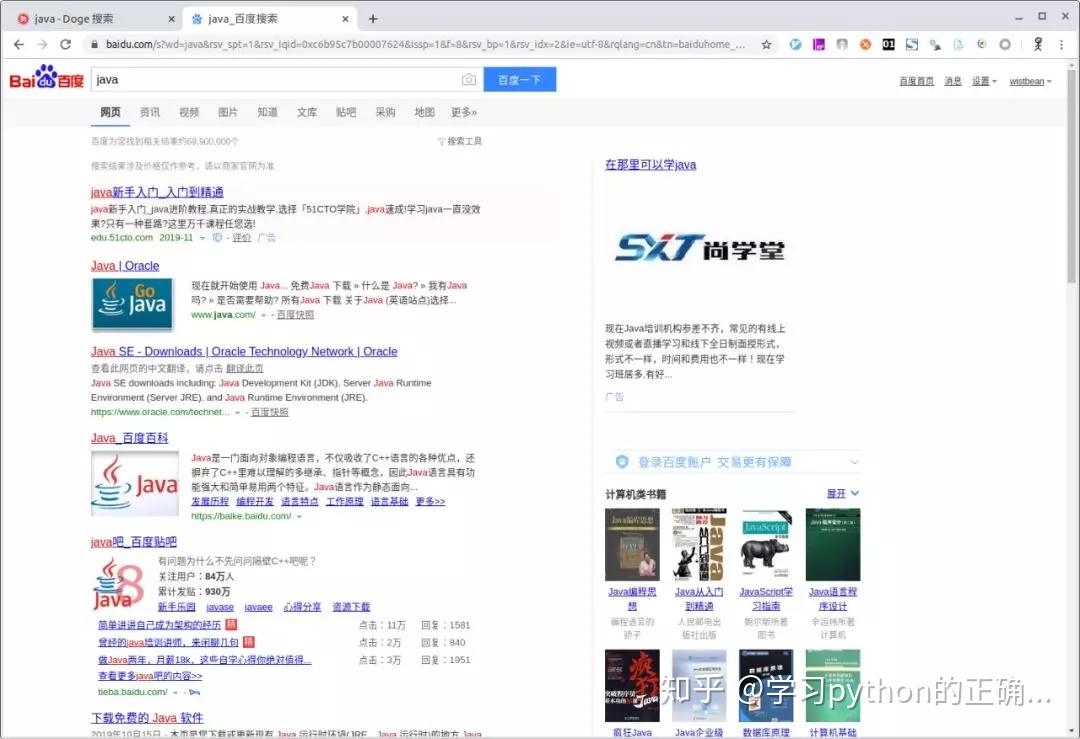Open the 百度首页 link
The image size is (1080, 739).
click(916, 81)
